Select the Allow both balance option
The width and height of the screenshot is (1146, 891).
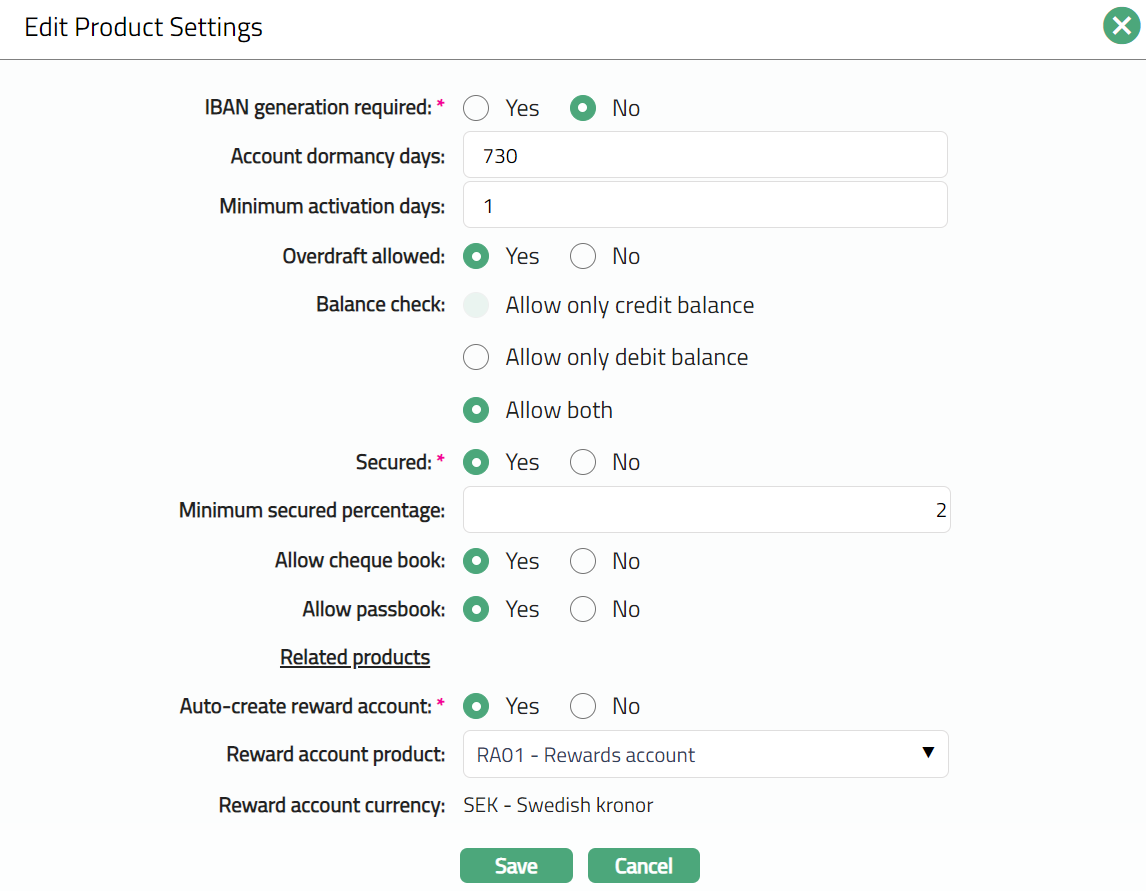pyautogui.click(x=476, y=410)
